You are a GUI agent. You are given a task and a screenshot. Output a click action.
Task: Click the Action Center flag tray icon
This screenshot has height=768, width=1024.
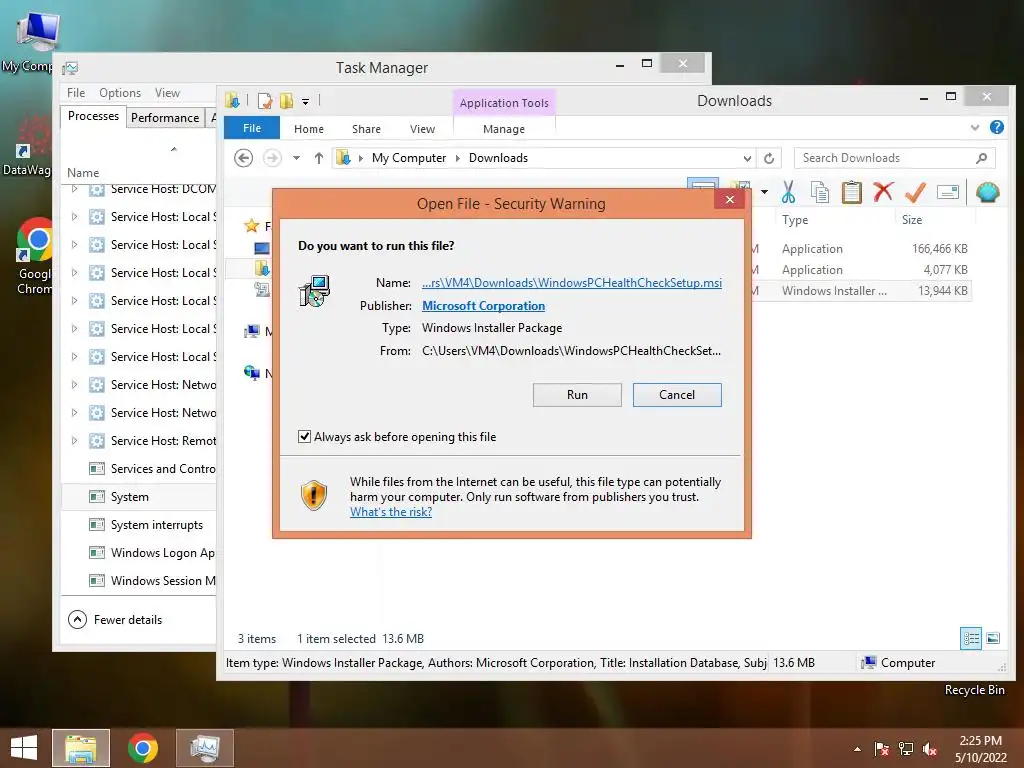click(882, 749)
